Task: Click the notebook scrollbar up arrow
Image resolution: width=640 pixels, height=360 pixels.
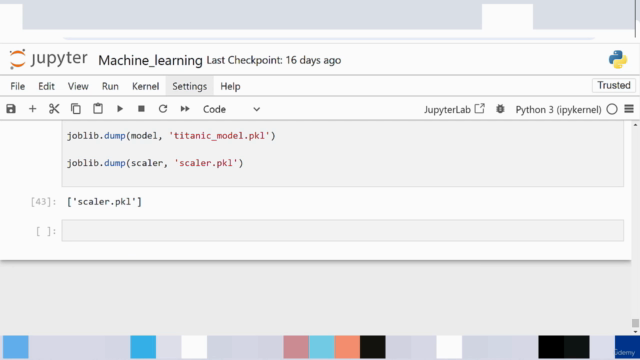Action: tap(635, 125)
